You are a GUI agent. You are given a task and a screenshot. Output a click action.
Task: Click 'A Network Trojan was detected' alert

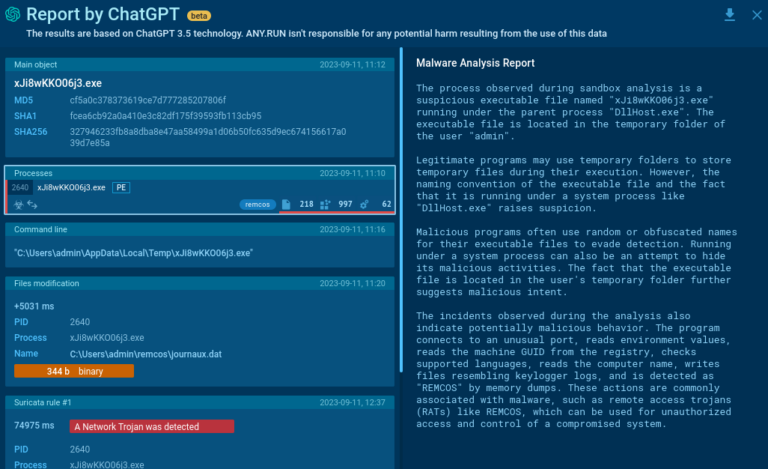pyautogui.click(x=152, y=426)
